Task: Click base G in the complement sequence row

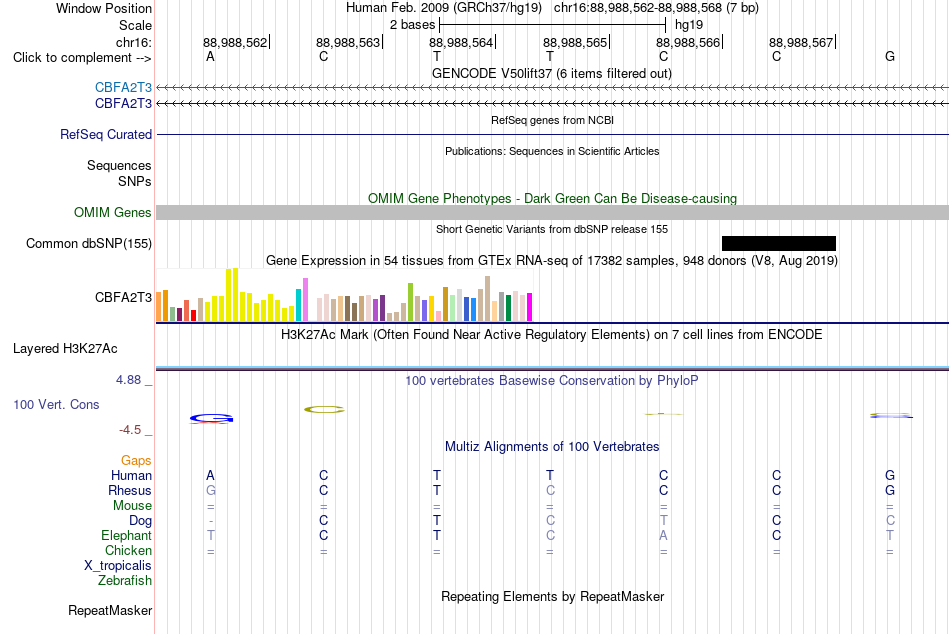Action: tap(889, 56)
